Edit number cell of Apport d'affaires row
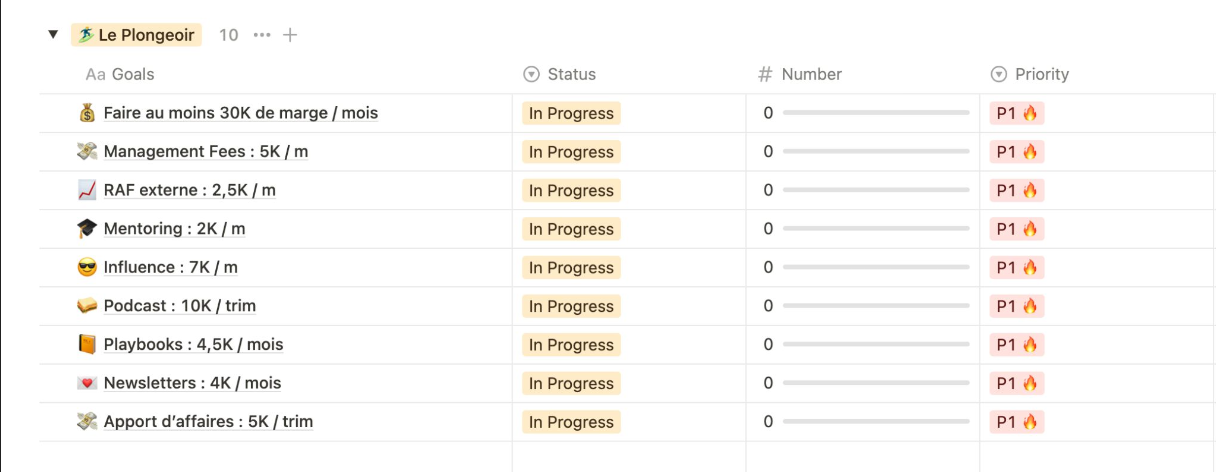1216x472 pixels. point(863,422)
